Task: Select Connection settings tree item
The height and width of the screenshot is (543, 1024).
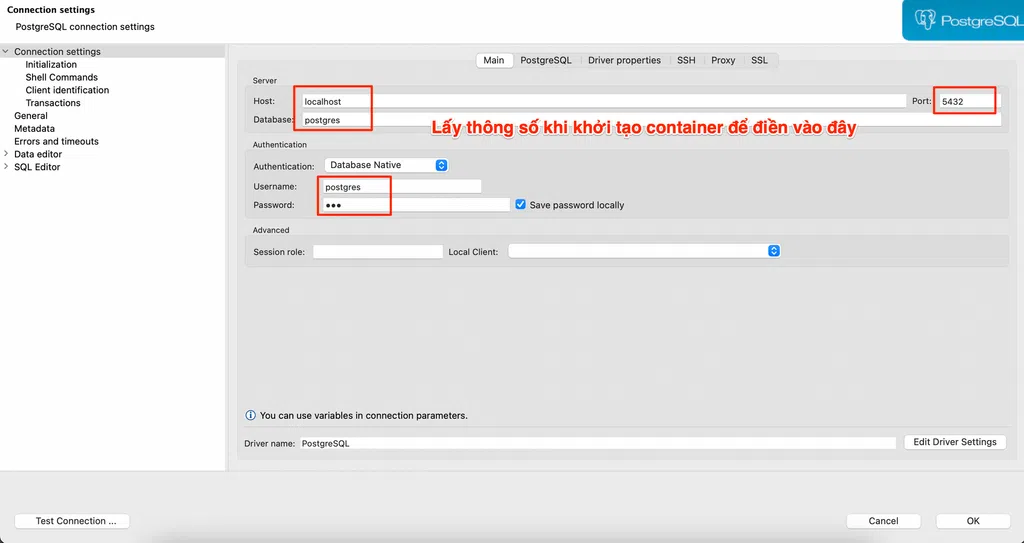Action: (57, 52)
